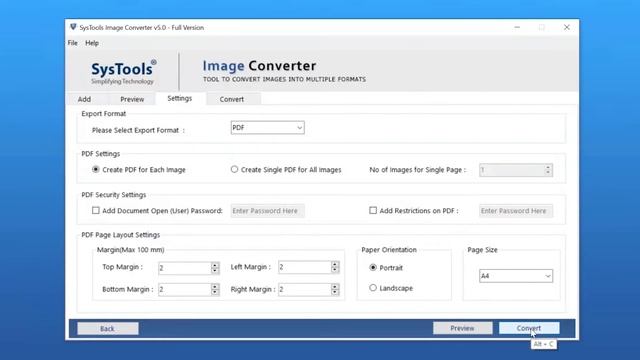Open the Export Format dropdown showing PDF
This screenshot has width=640, height=360.
[x=267, y=128]
